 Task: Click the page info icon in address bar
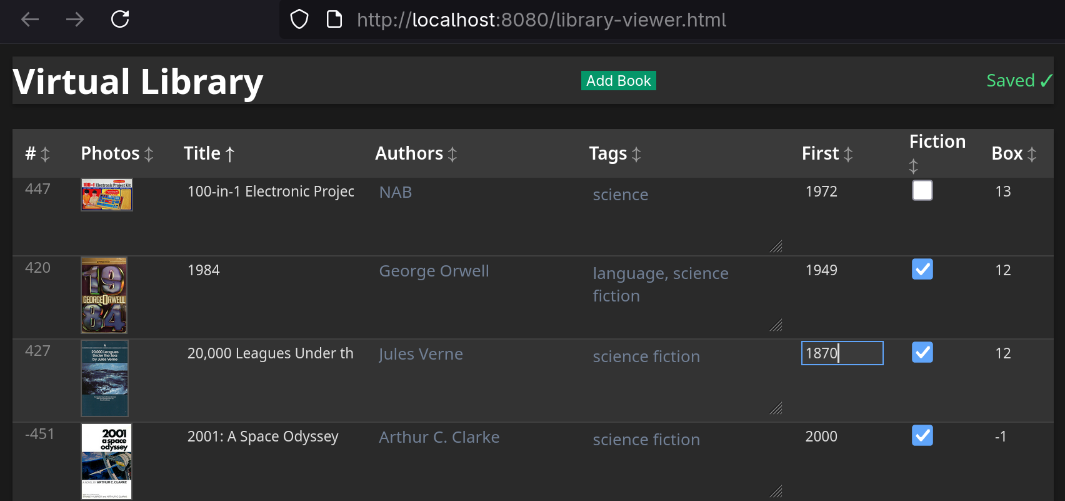click(334, 19)
